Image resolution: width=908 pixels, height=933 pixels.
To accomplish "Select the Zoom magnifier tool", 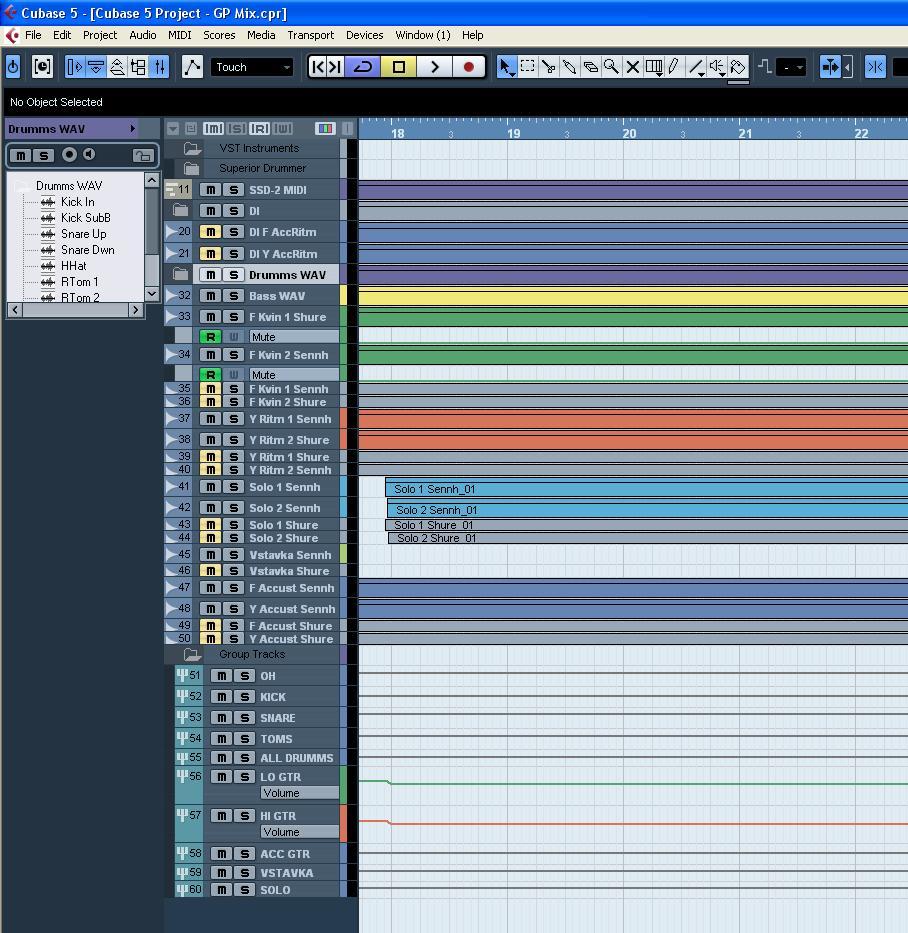I will tap(611, 67).
